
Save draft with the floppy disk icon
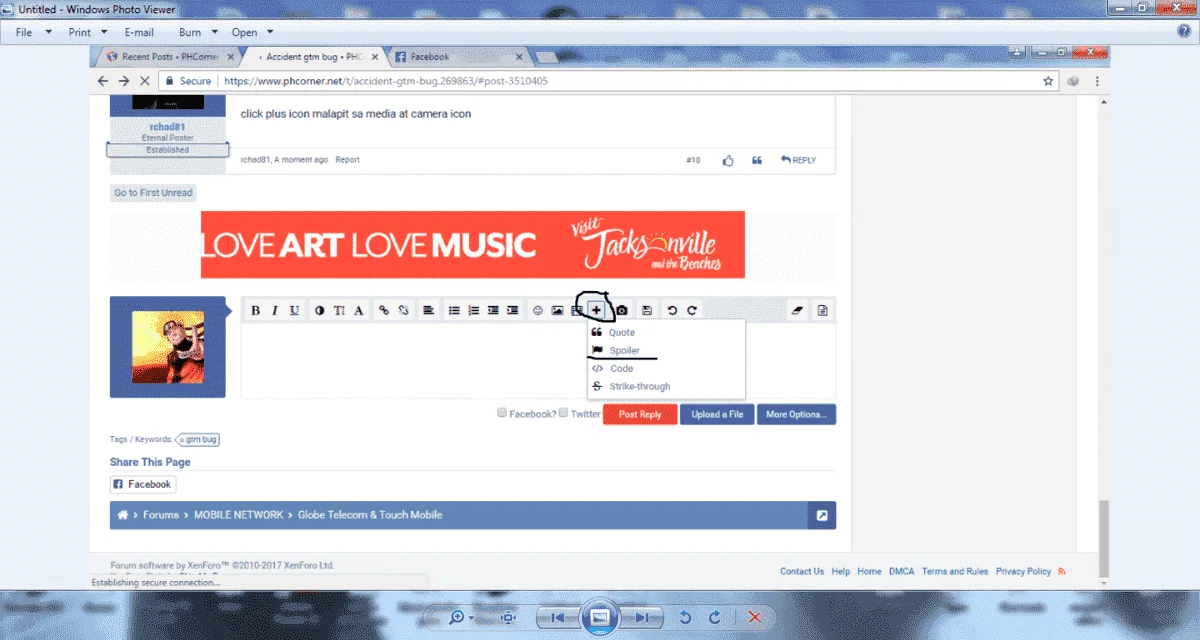click(647, 311)
